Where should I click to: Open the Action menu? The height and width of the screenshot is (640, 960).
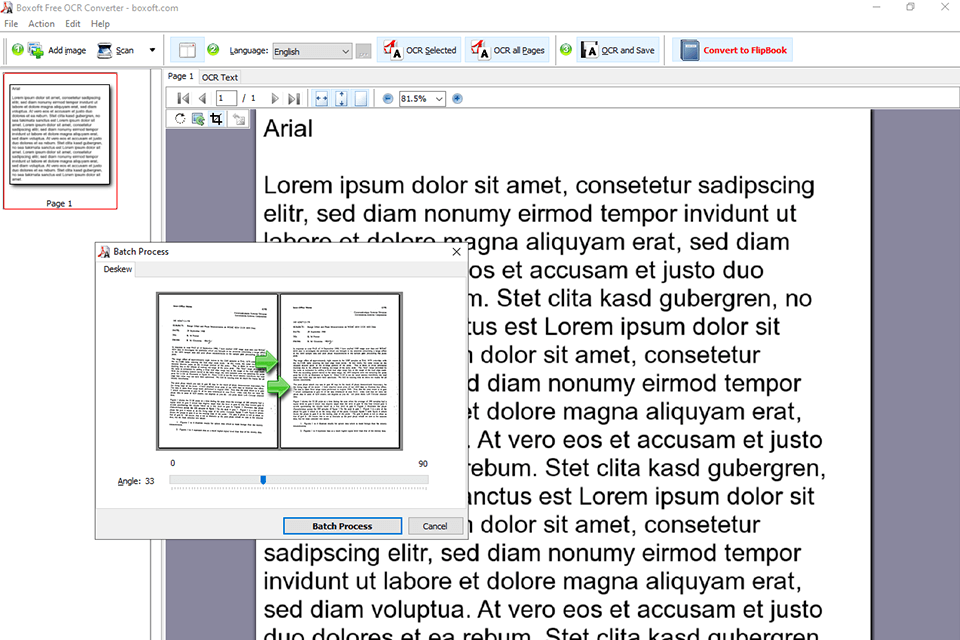click(41, 23)
